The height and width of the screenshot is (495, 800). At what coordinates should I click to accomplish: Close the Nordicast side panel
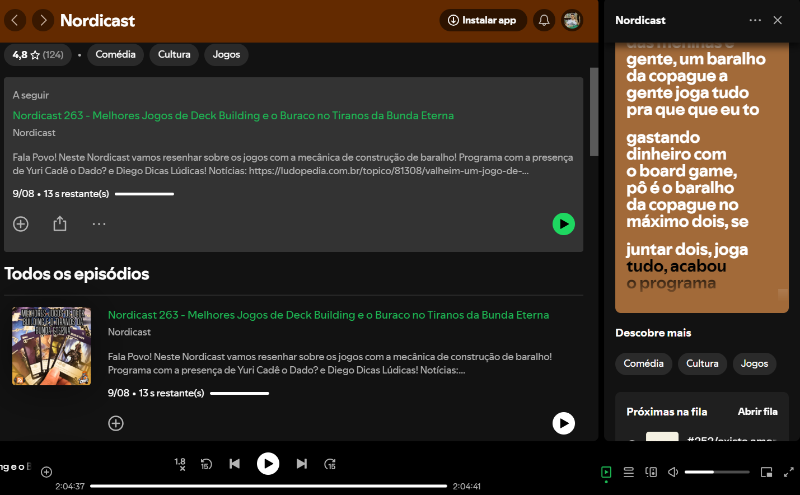click(778, 20)
